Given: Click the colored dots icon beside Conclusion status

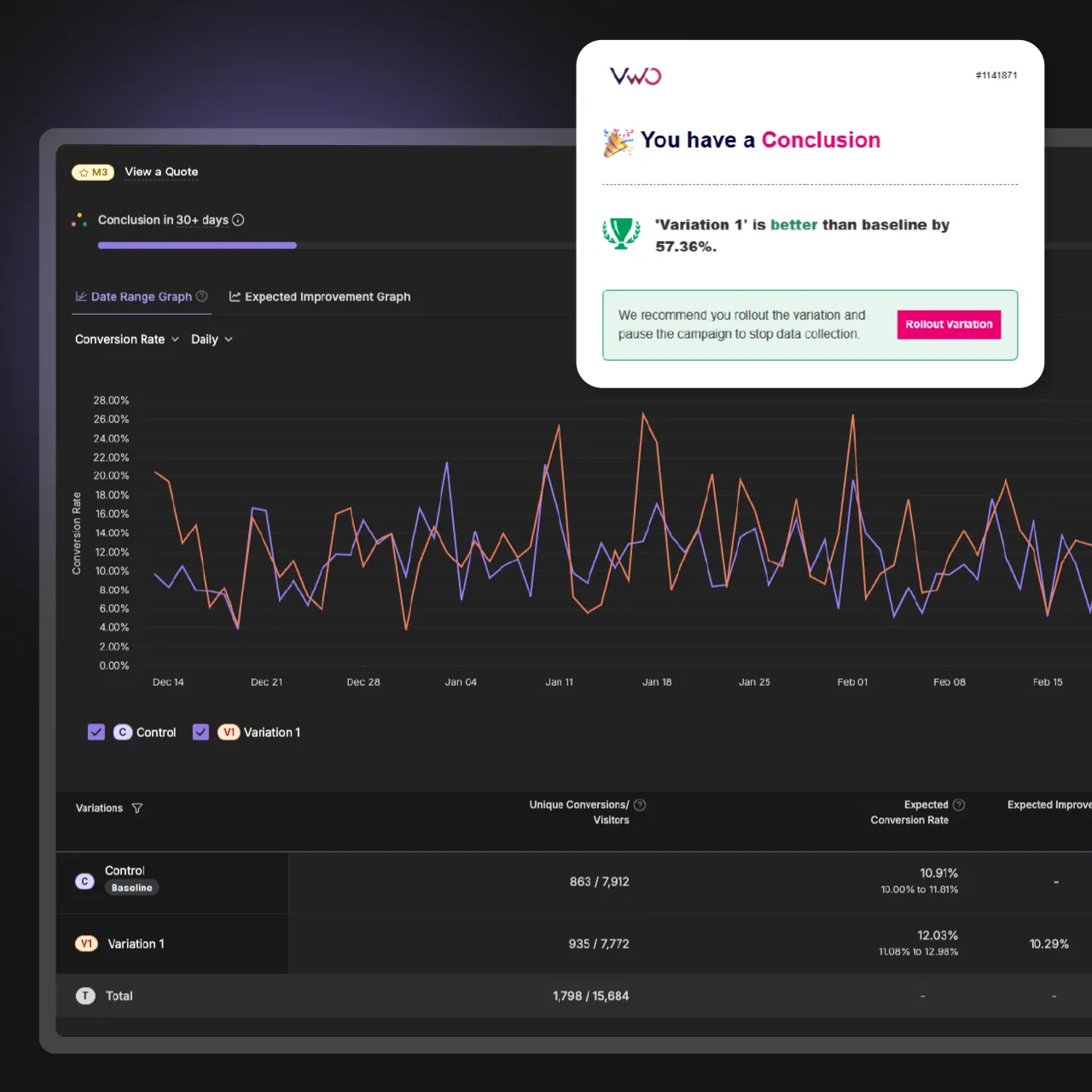Looking at the screenshot, I should pos(79,220).
